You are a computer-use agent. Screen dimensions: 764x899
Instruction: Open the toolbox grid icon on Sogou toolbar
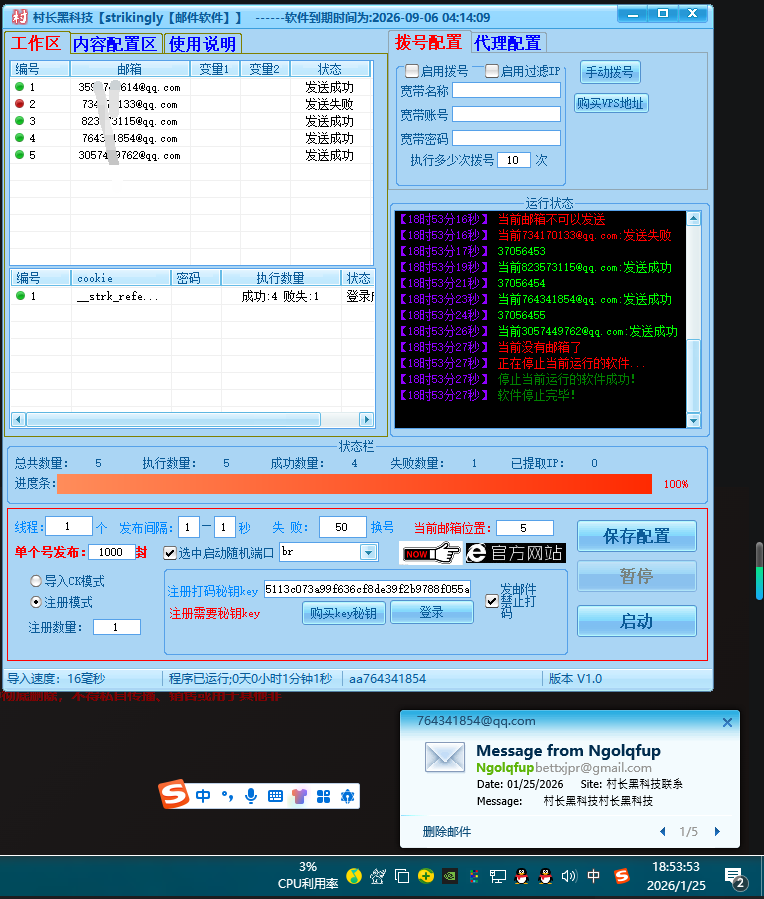click(x=323, y=796)
